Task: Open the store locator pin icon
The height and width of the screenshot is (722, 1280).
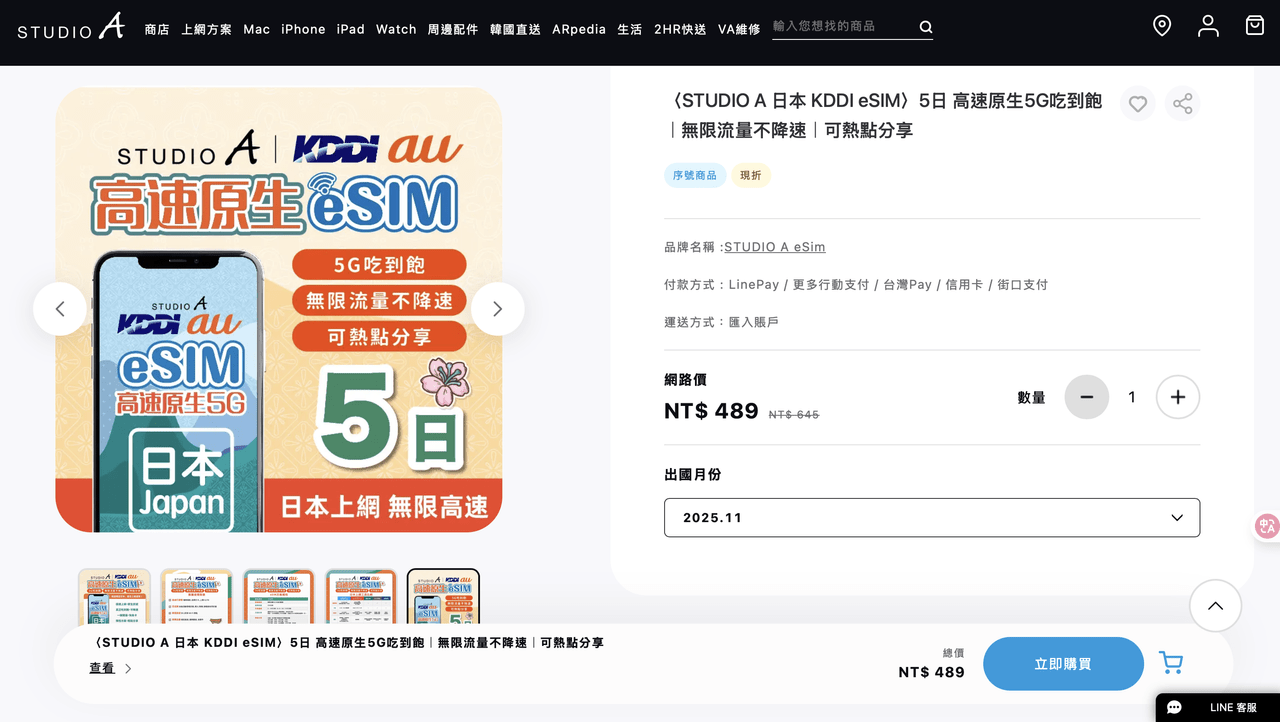Action: tap(1162, 26)
